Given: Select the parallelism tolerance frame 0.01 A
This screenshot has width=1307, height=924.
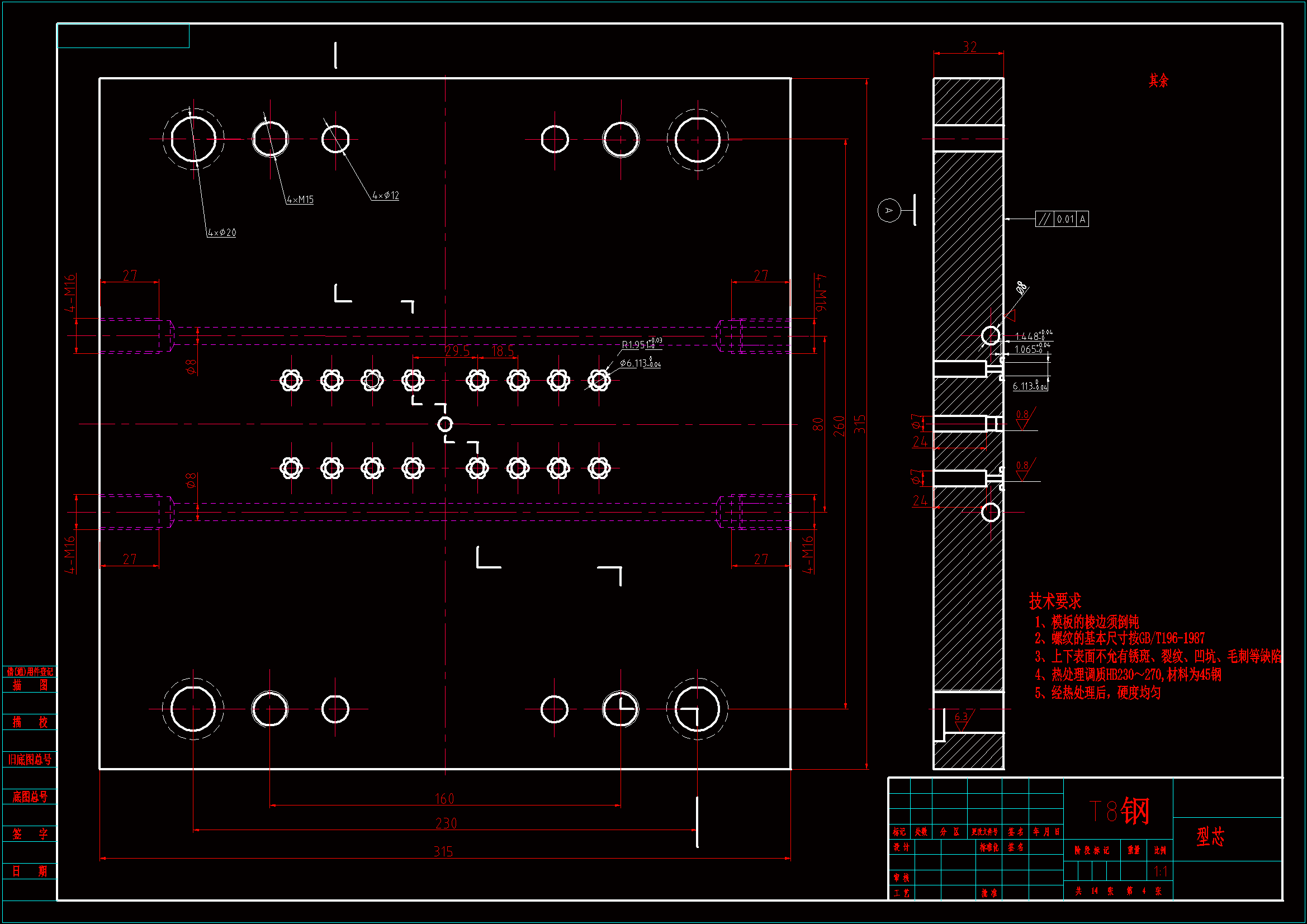Looking at the screenshot, I should pyautogui.click(x=1062, y=219).
